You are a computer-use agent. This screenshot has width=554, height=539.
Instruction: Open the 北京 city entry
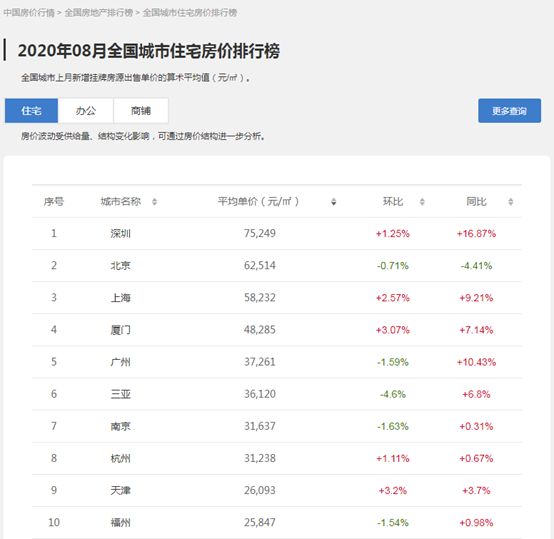click(120, 266)
